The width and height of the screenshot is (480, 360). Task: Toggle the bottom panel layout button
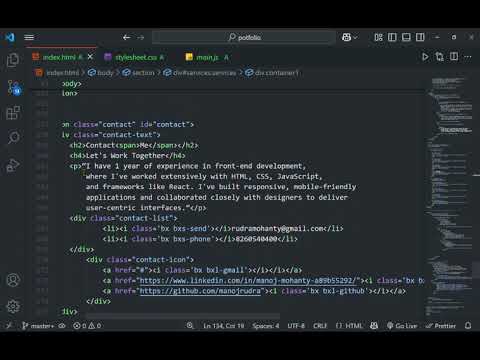point(406,37)
